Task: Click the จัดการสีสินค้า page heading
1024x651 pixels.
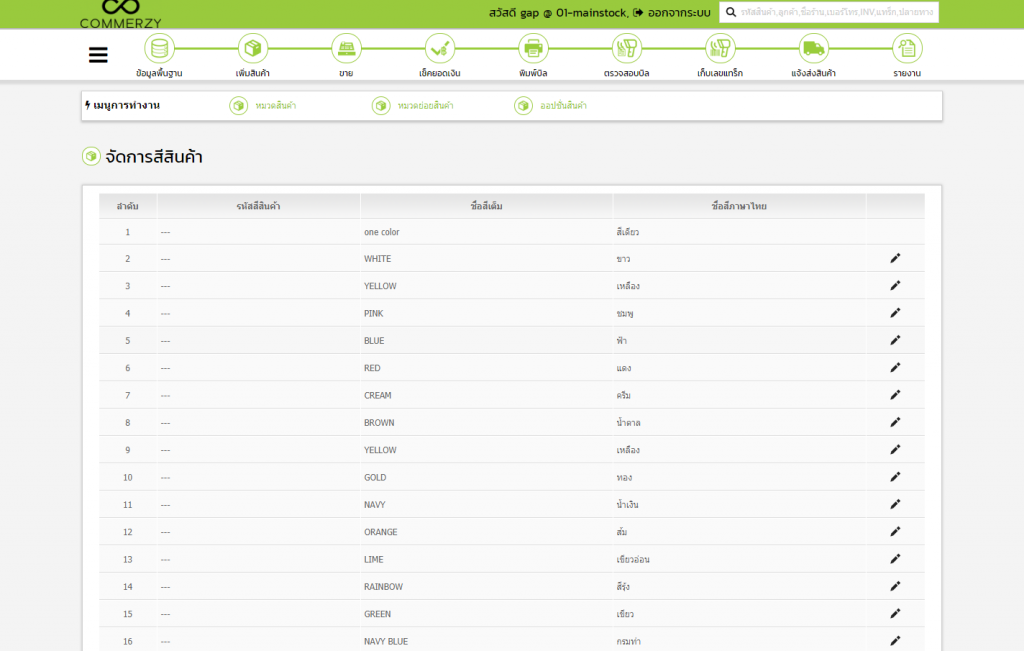Action: tap(153, 157)
